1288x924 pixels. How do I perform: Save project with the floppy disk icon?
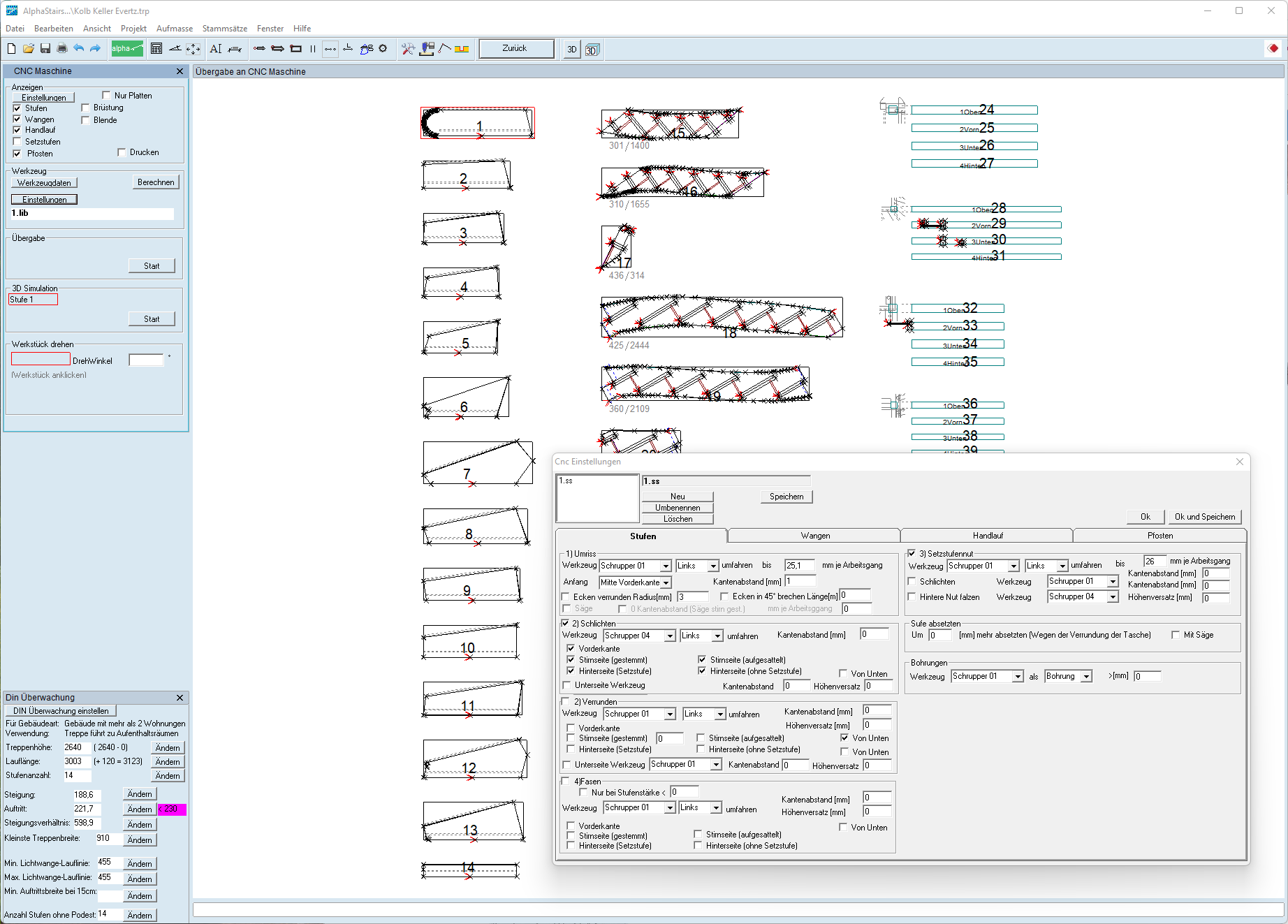point(45,48)
